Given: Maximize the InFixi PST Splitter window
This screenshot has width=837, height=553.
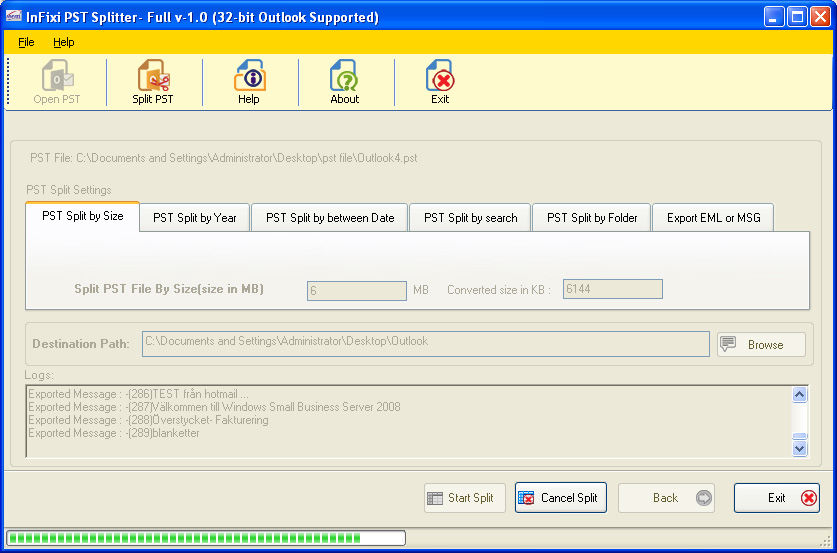Looking at the screenshot, I should (797, 17).
